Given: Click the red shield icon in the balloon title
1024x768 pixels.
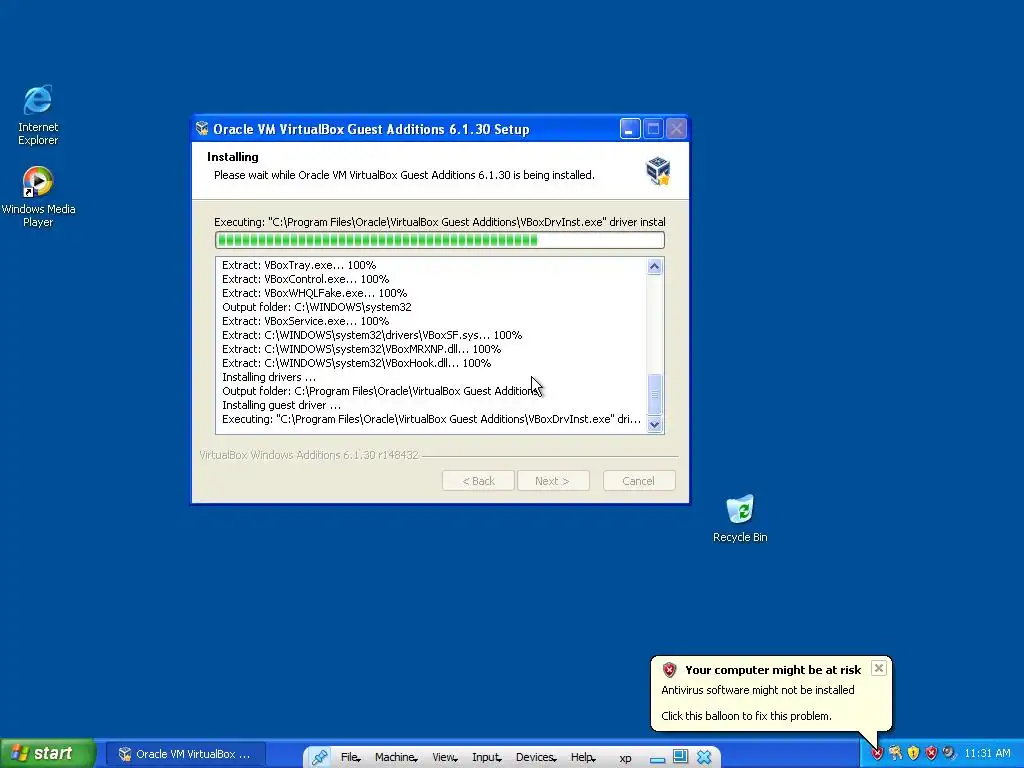Looking at the screenshot, I should point(669,669).
